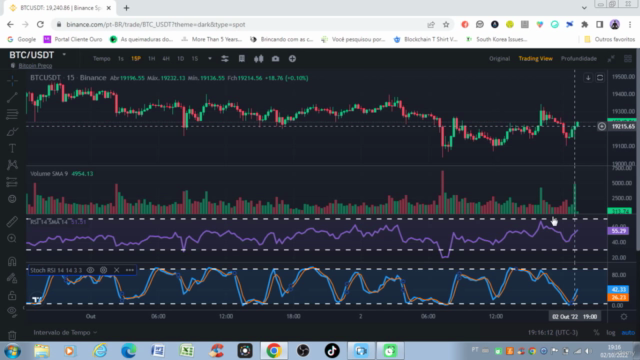Change the candlestick chart type

click(258, 59)
